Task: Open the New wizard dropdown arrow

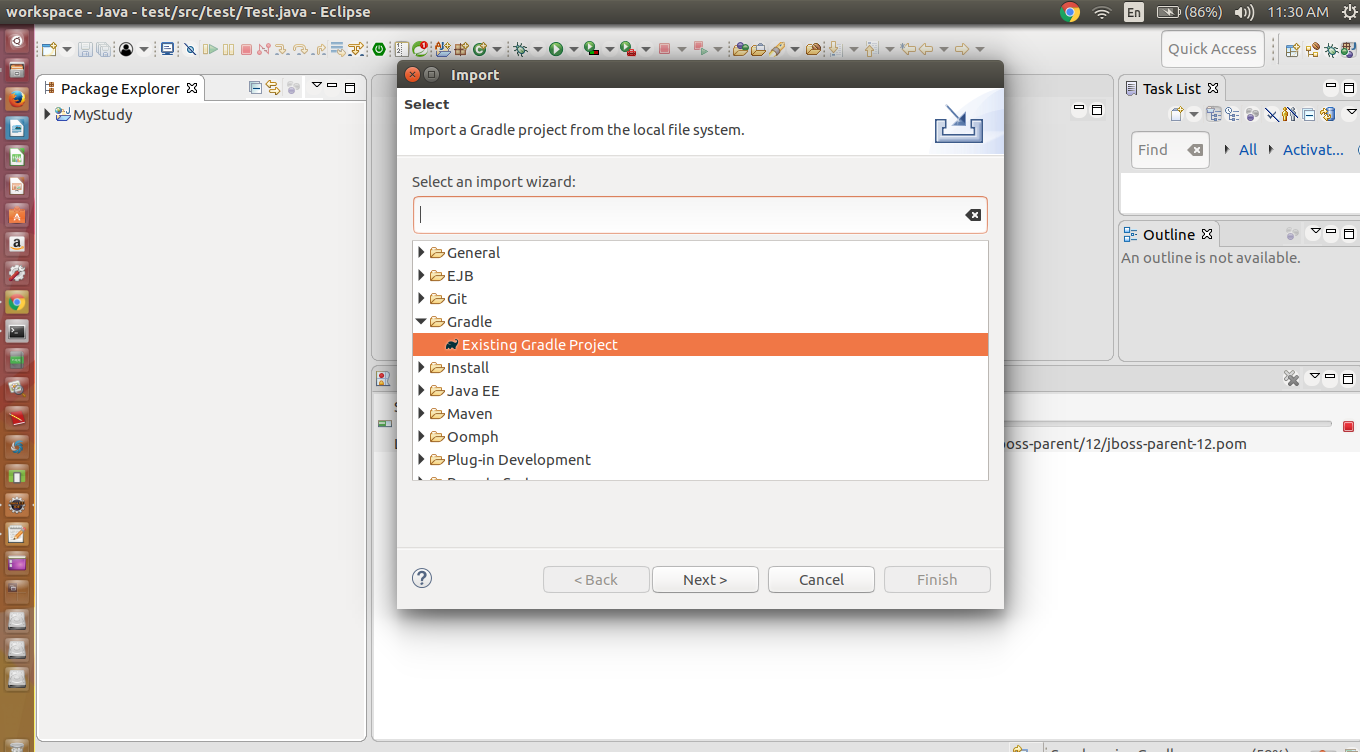Action: pos(66,49)
